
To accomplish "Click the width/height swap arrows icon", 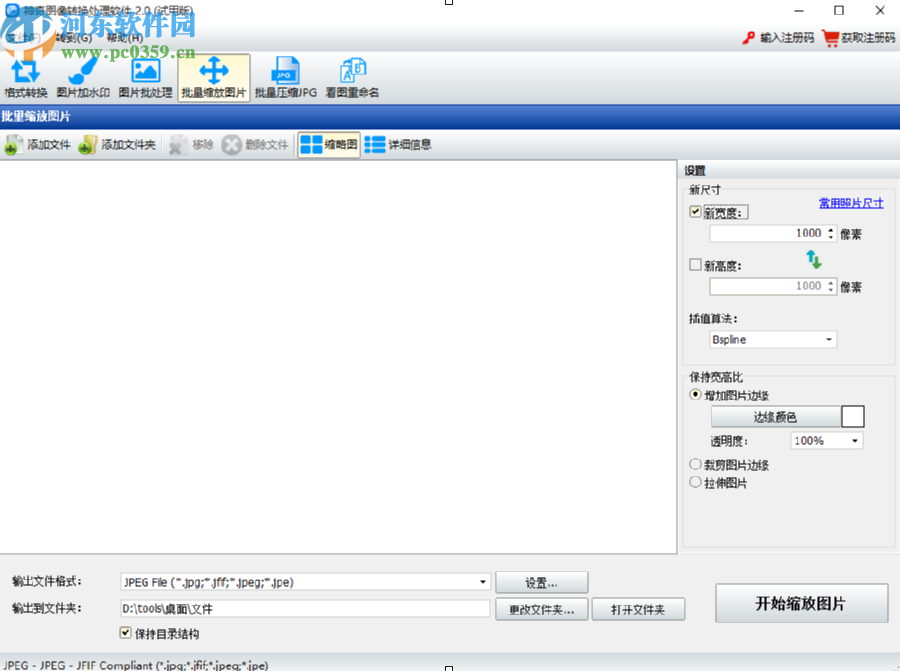I will 813,259.
